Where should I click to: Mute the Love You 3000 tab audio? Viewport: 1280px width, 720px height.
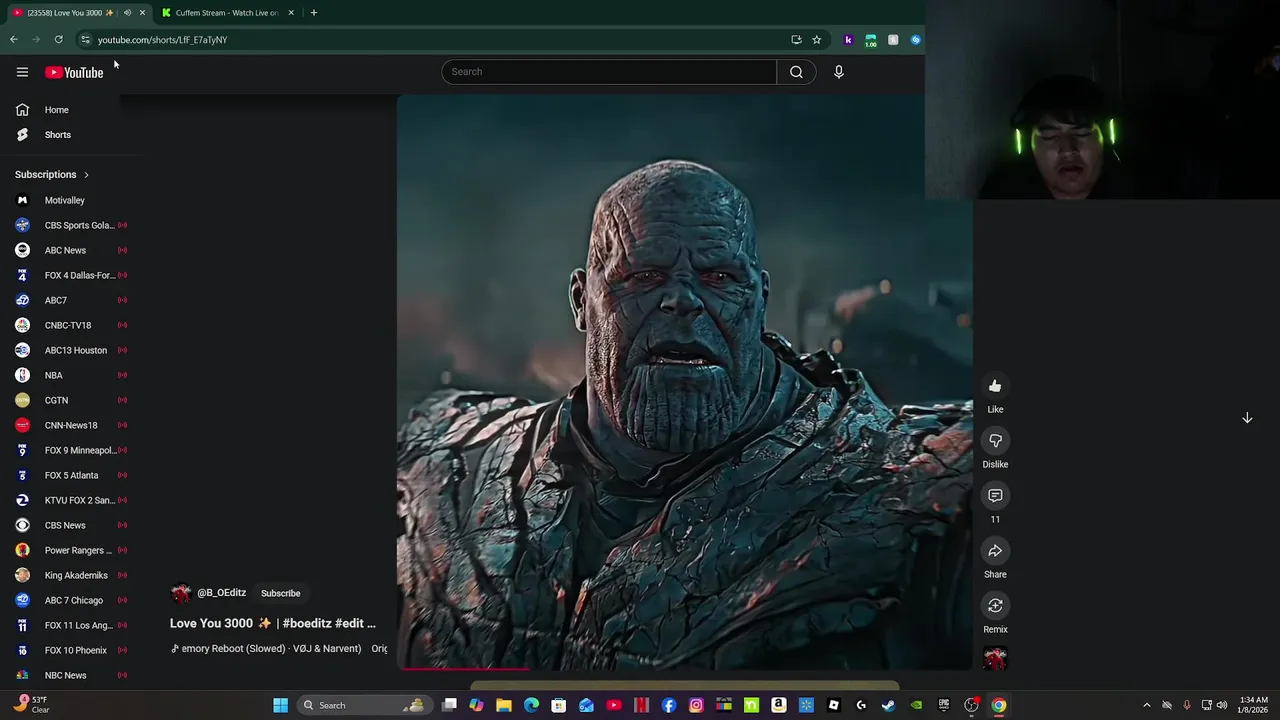[127, 13]
